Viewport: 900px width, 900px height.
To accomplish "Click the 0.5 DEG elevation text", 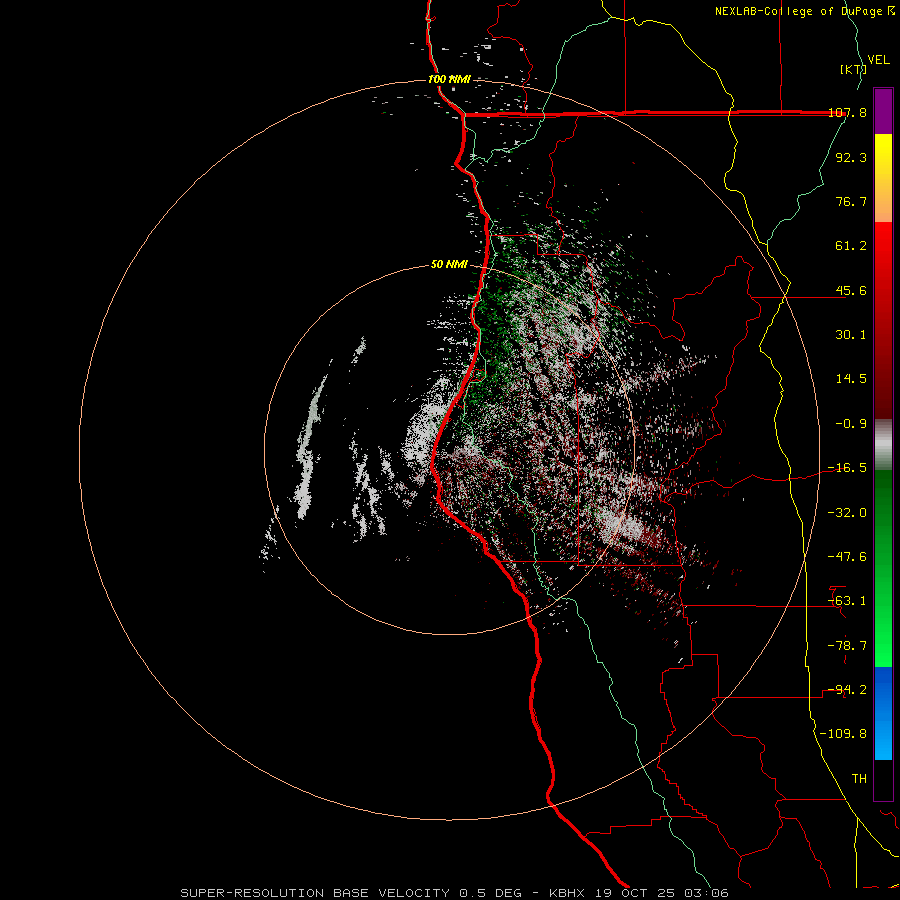I will (490, 893).
